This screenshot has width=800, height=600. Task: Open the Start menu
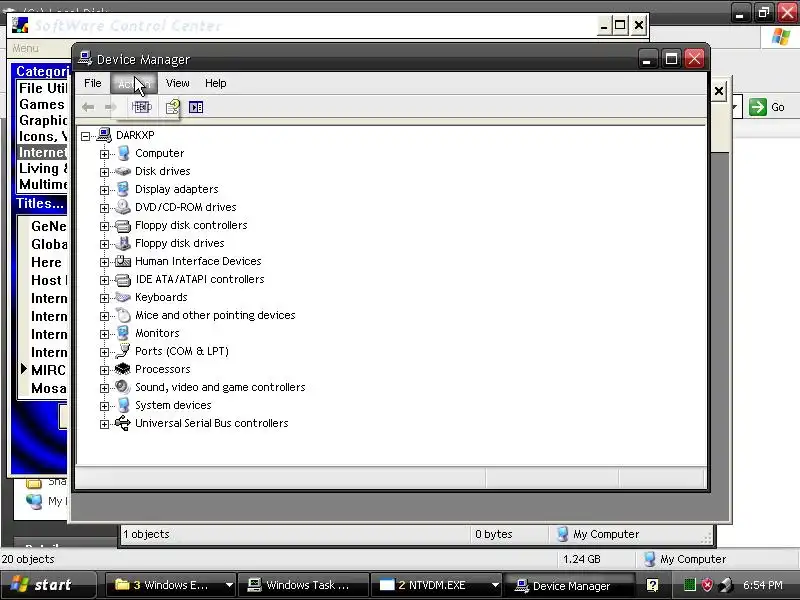pyautogui.click(x=48, y=585)
